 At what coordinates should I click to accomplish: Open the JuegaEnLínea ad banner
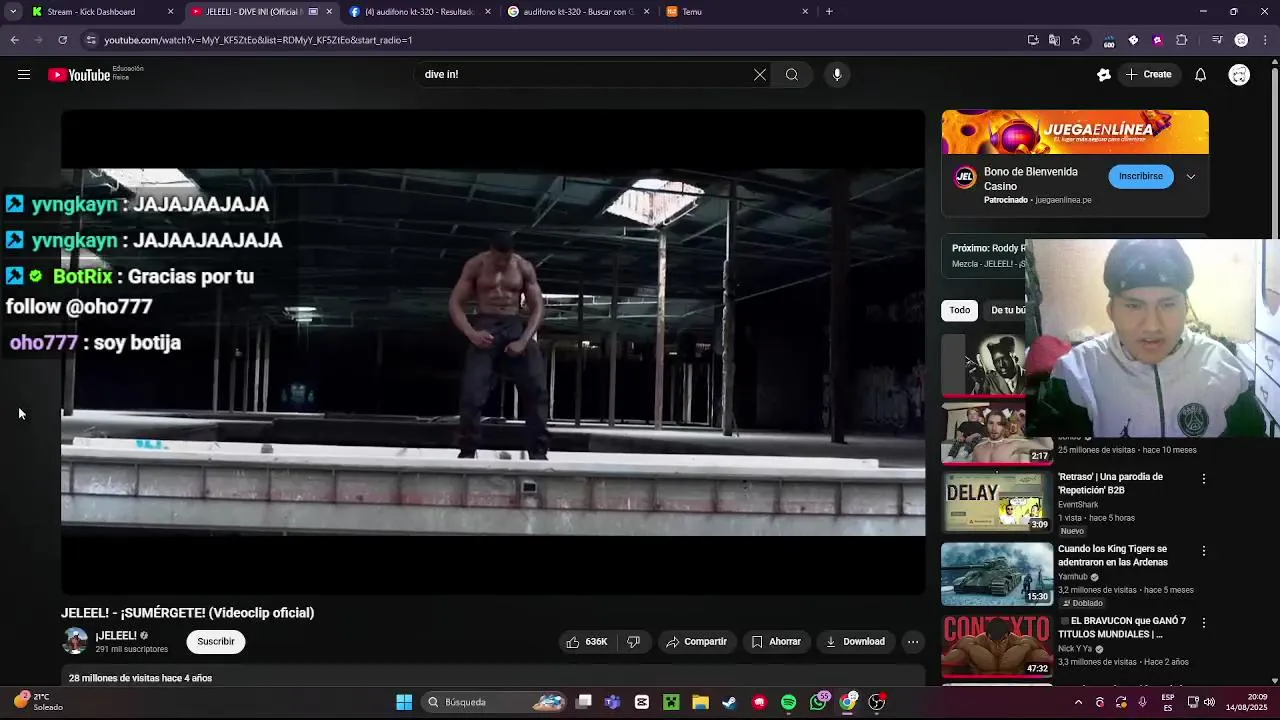click(1075, 132)
